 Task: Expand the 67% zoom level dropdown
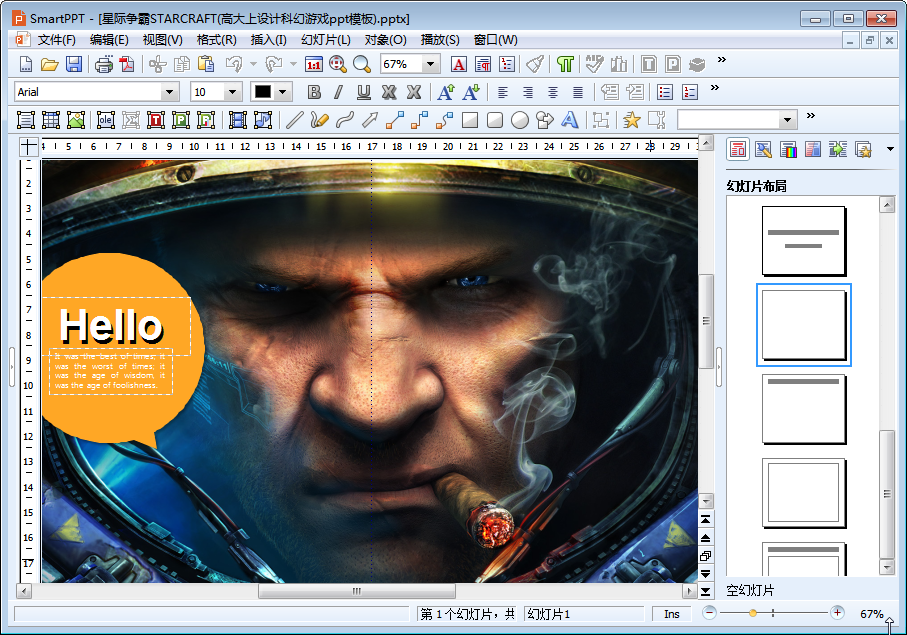click(x=431, y=64)
